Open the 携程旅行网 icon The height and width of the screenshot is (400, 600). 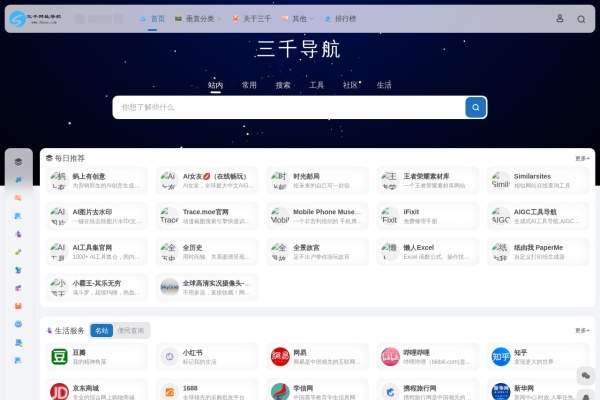[x=390, y=392]
